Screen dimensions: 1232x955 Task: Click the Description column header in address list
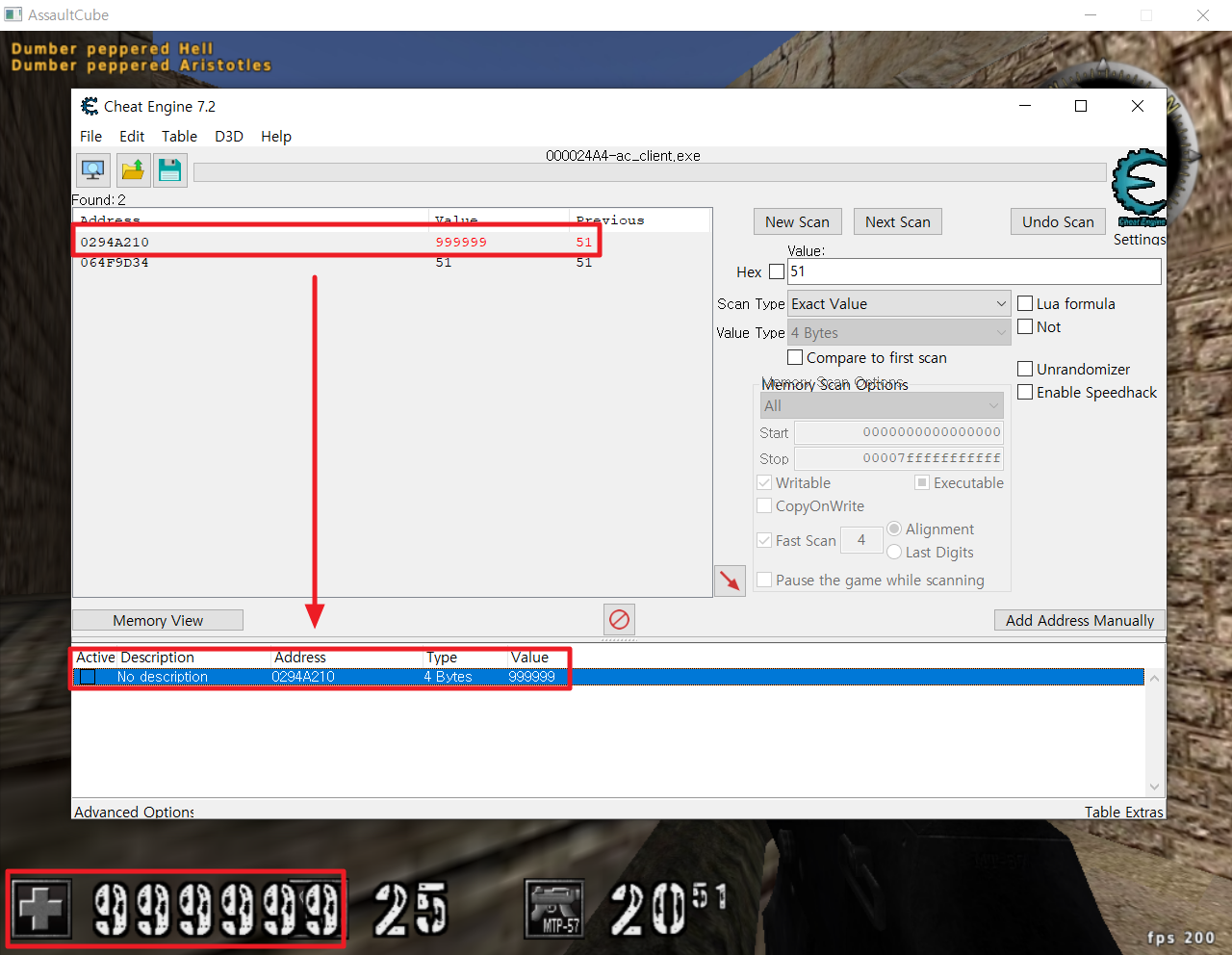[157, 658]
